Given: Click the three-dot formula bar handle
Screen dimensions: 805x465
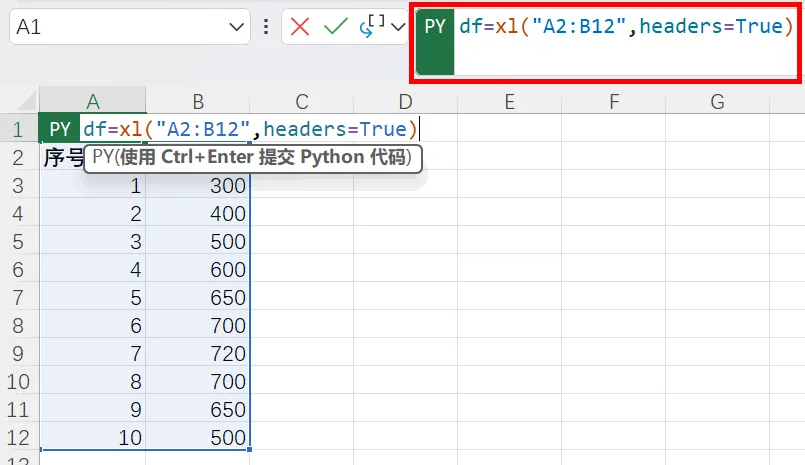Looking at the screenshot, I should pyautogui.click(x=266, y=27).
